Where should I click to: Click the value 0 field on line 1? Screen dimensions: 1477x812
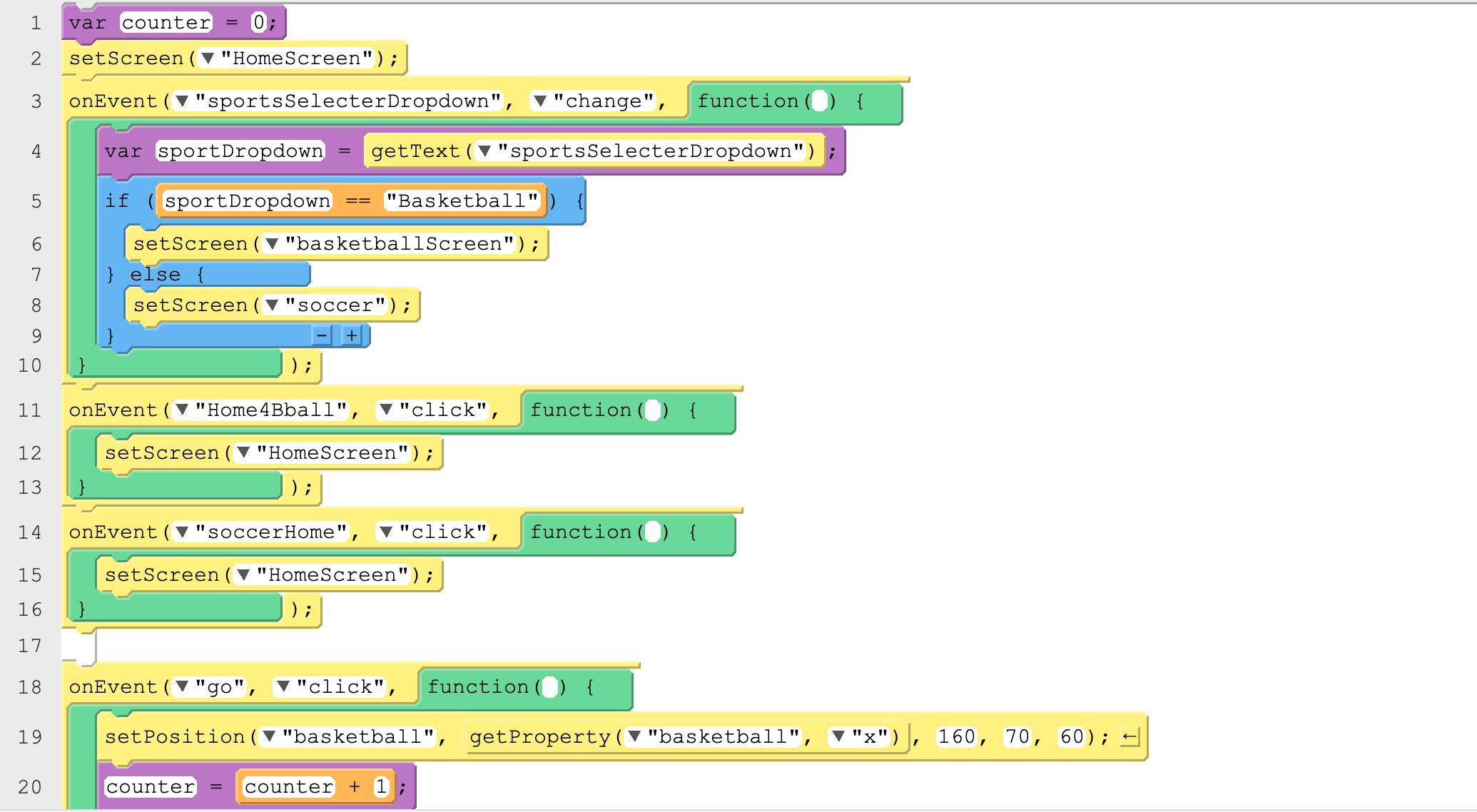[258, 23]
